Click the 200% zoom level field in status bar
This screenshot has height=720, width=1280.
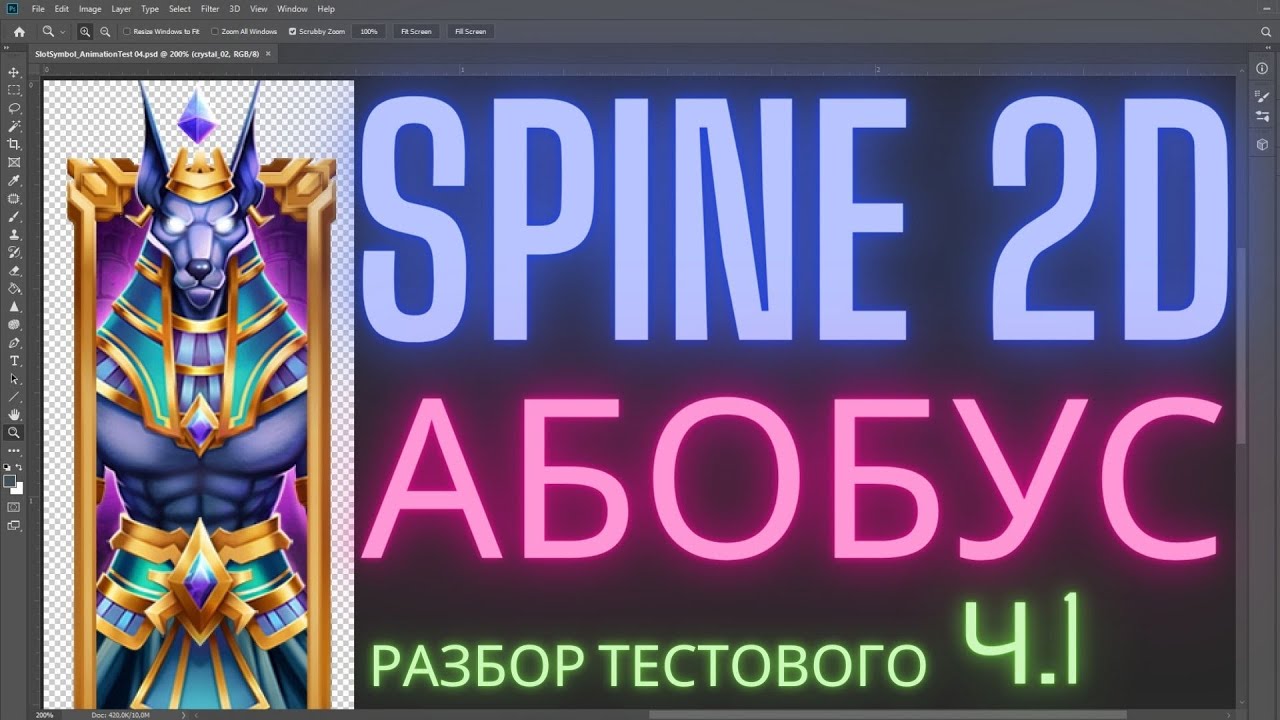pyautogui.click(x=45, y=715)
